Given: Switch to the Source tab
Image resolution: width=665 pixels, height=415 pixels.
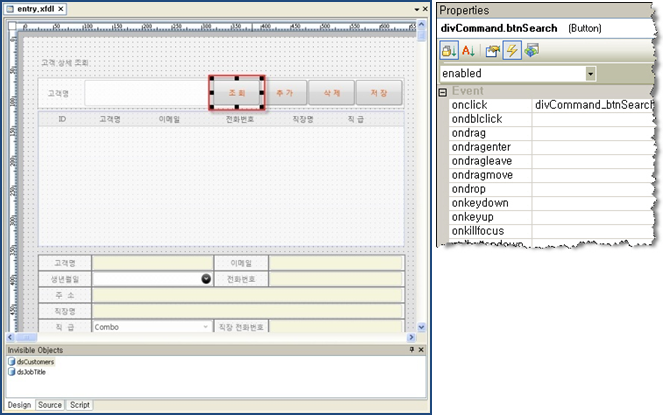Looking at the screenshot, I should [49, 405].
